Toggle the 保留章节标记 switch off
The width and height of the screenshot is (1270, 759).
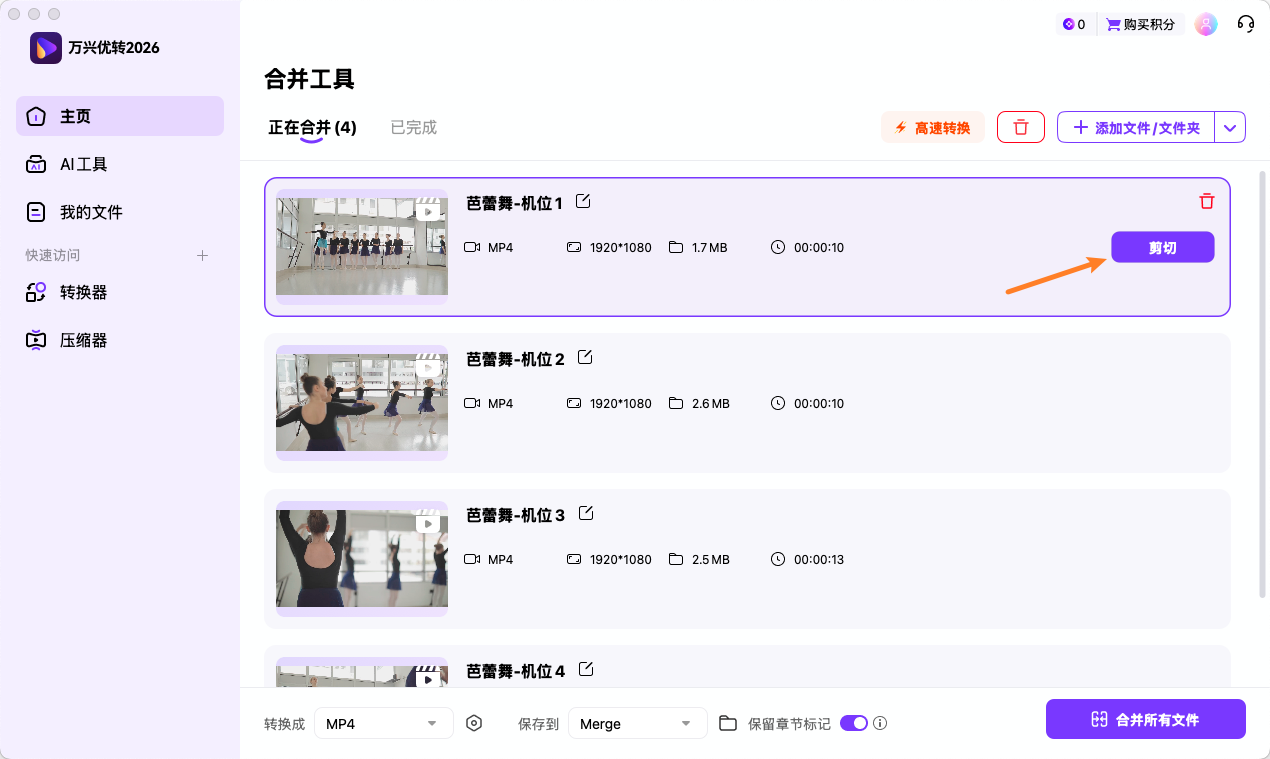pyautogui.click(x=853, y=722)
